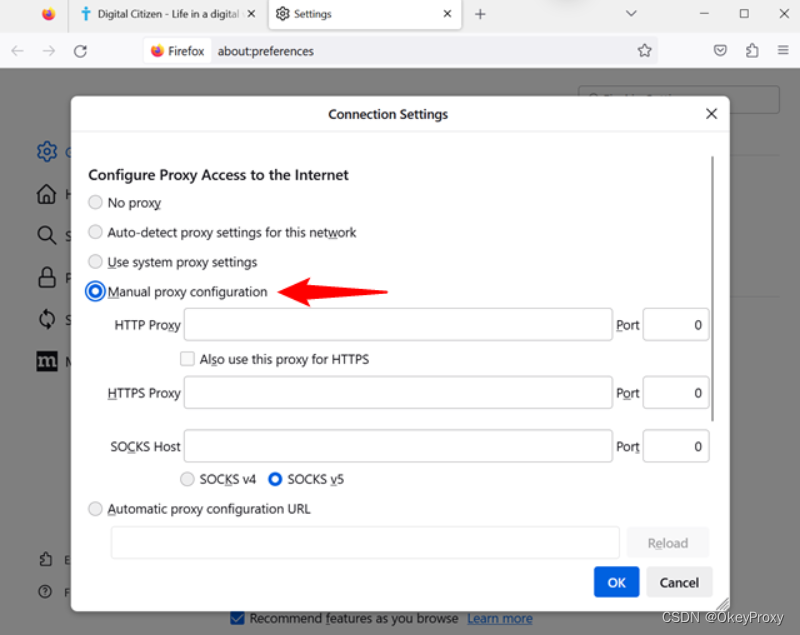Open the Extensions puzzle-piece icon
This screenshot has height=635, width=800.
752,49
